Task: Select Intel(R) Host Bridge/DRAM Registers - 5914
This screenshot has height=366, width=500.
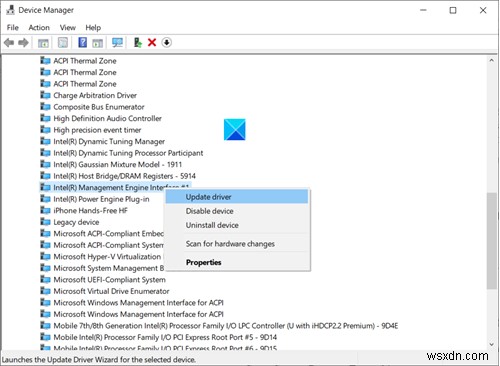Action: [124, 176]
